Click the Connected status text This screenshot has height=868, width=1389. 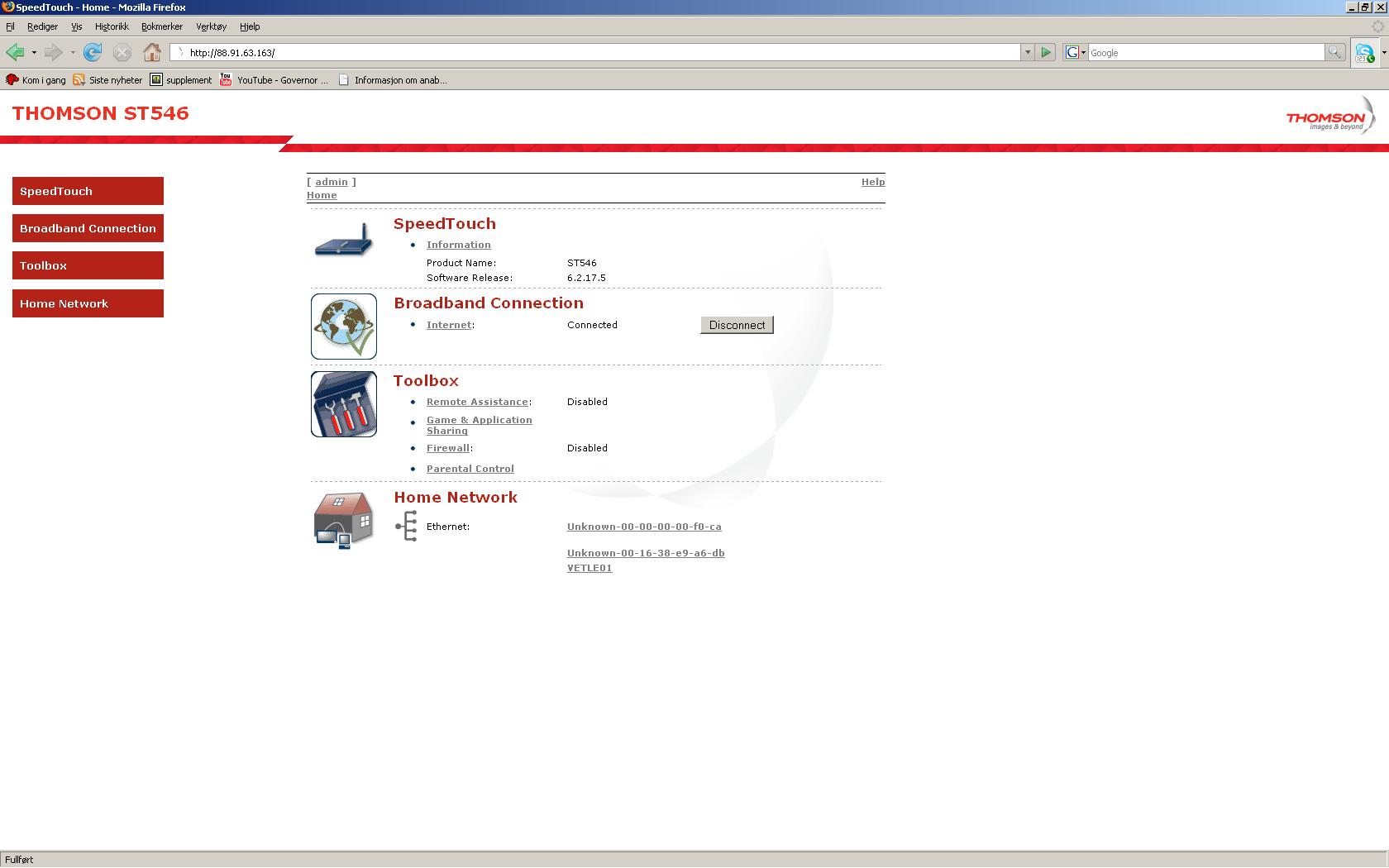(x=592, y=325)
